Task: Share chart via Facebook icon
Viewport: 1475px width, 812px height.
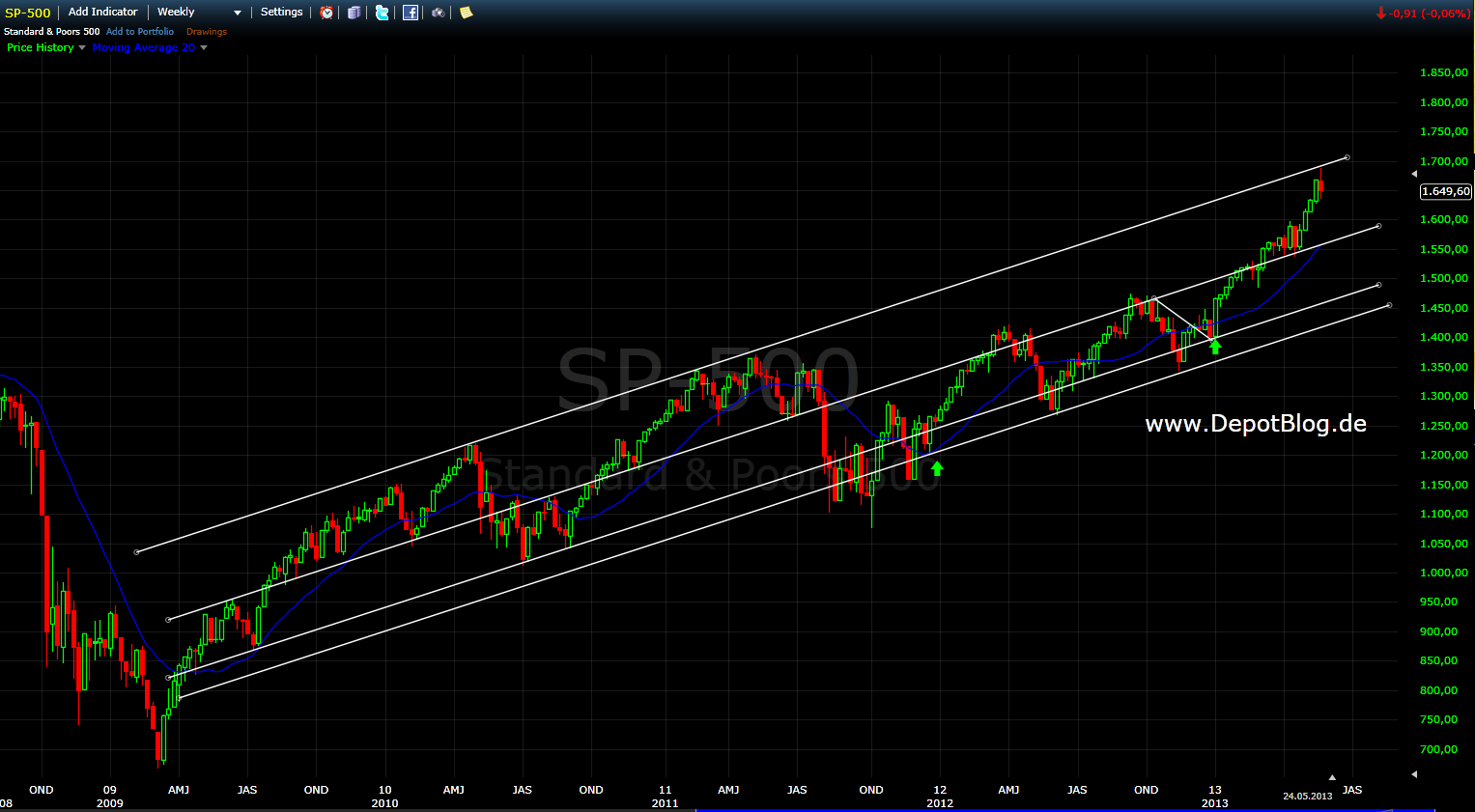Action: point(411,13)
